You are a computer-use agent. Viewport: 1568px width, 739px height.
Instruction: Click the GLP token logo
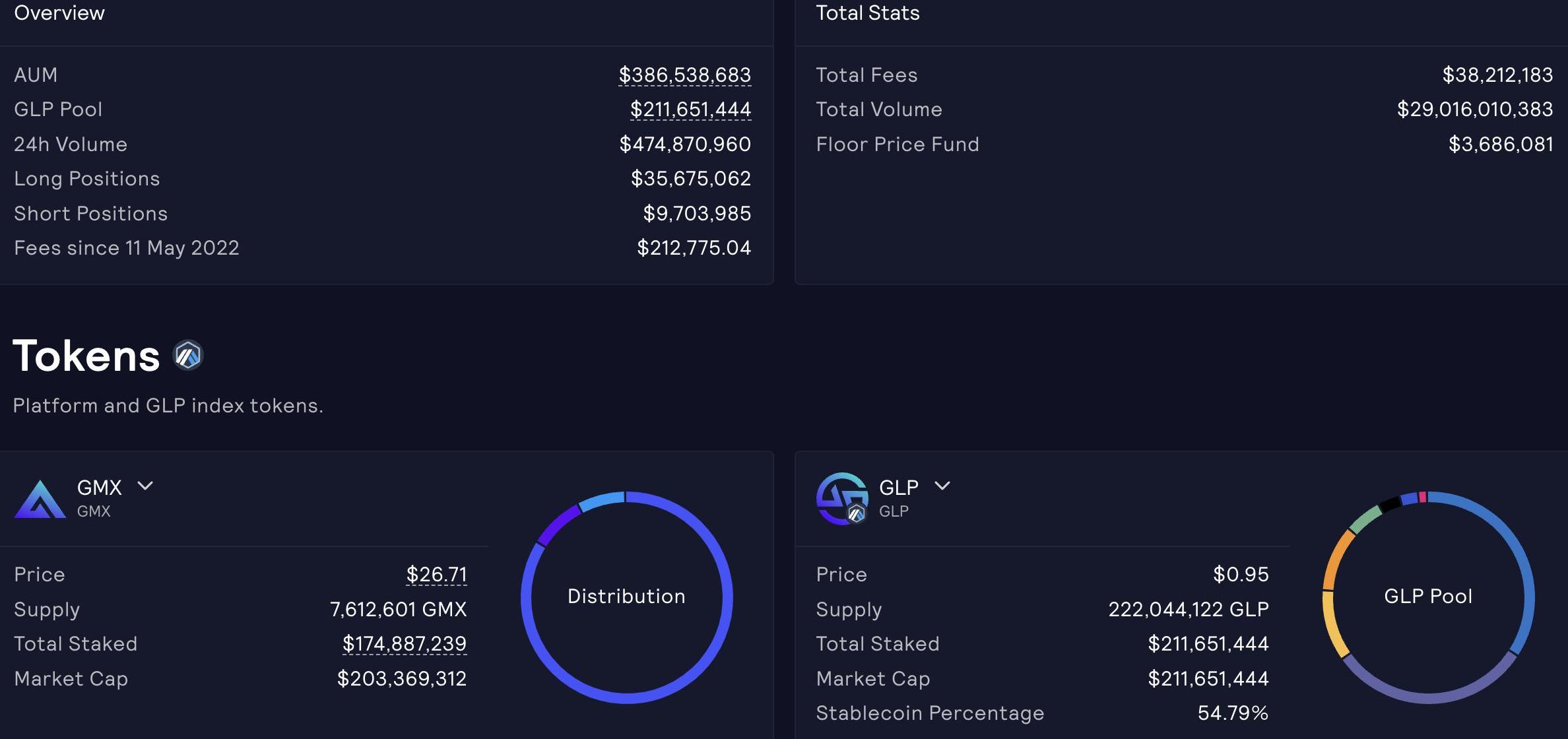[x=841, y=498]
